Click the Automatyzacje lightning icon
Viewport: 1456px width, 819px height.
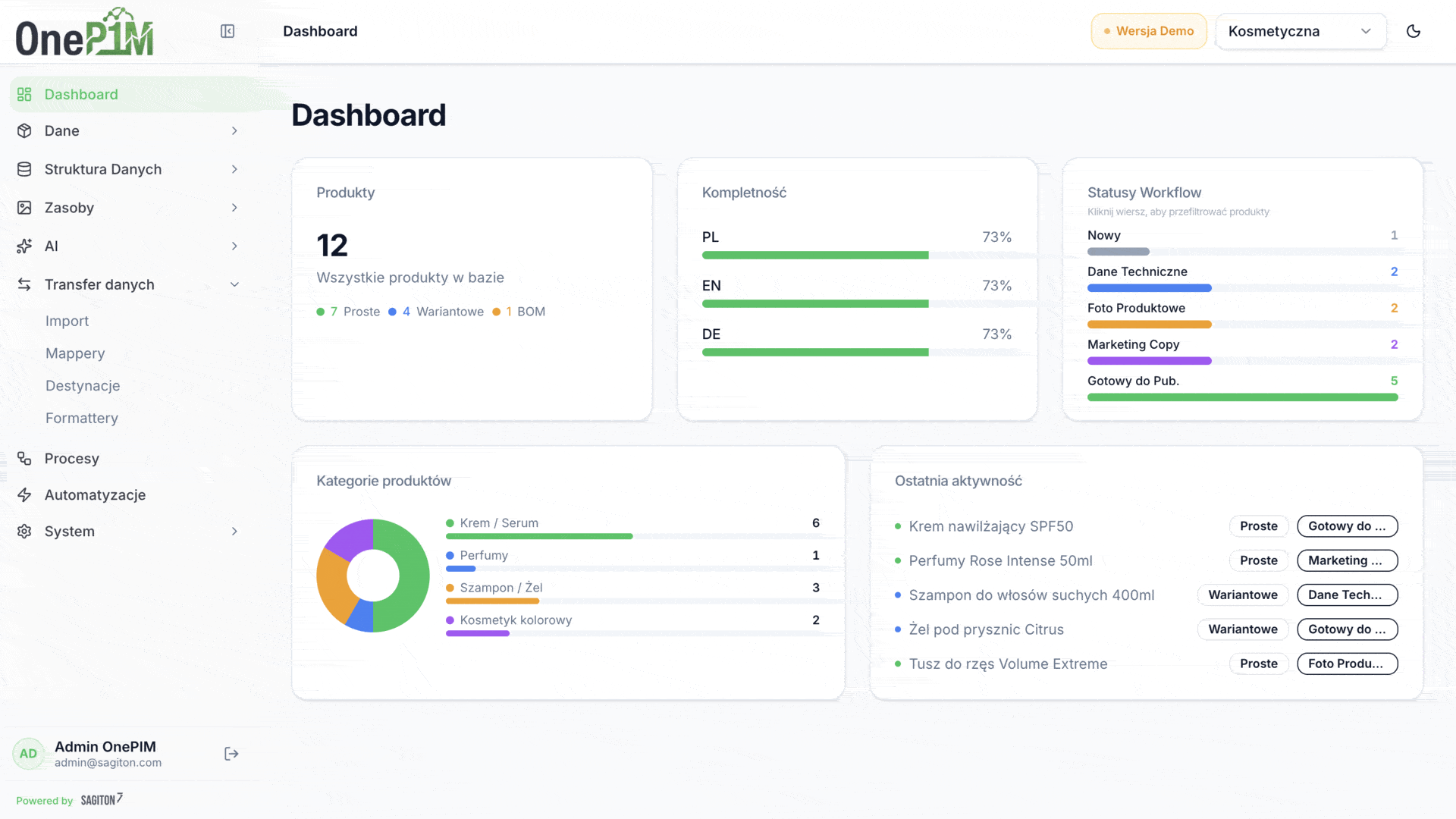(x=24, y=495)
